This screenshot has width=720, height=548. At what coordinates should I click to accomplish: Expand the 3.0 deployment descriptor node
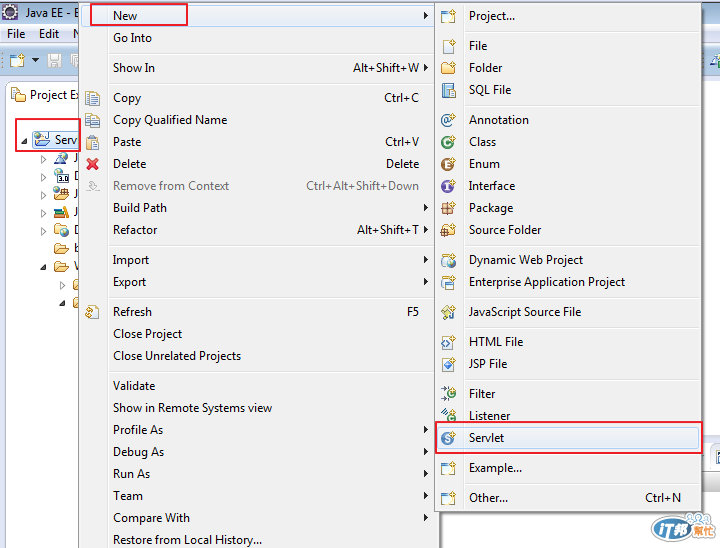pyautogui.click(x=44, y=177)
